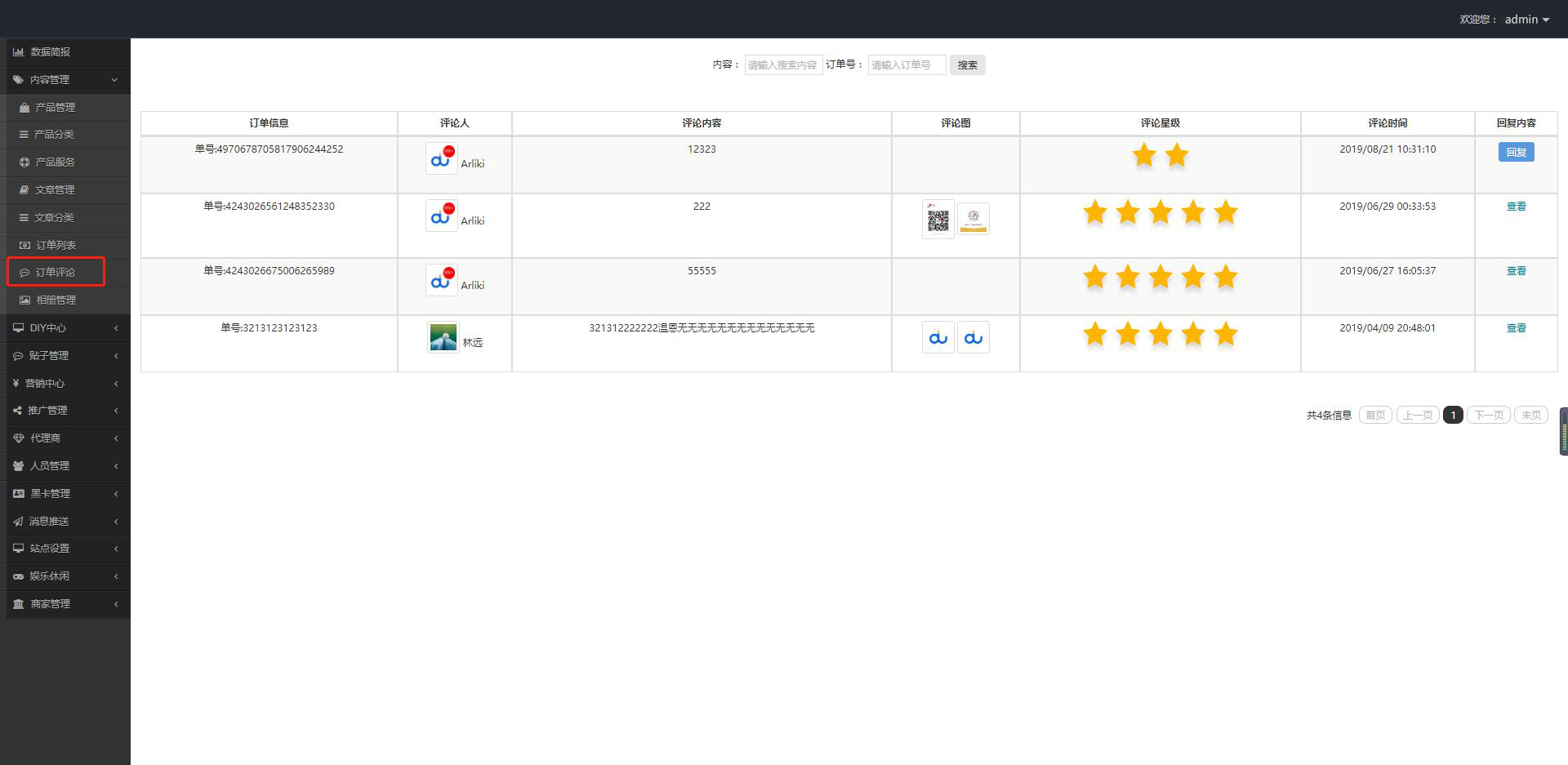Click the 文章管理 book icon

pyautogui.click(x=24, y=190)
